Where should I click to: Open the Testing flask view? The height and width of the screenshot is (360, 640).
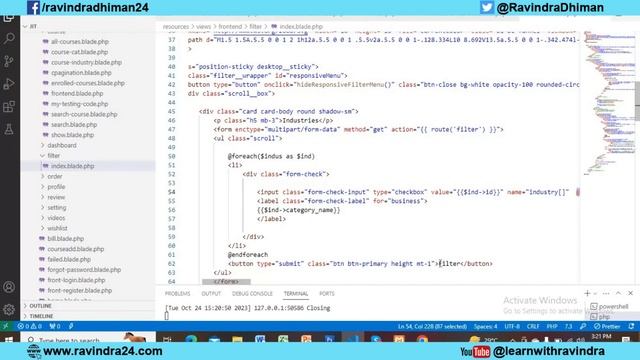[9, 130]
